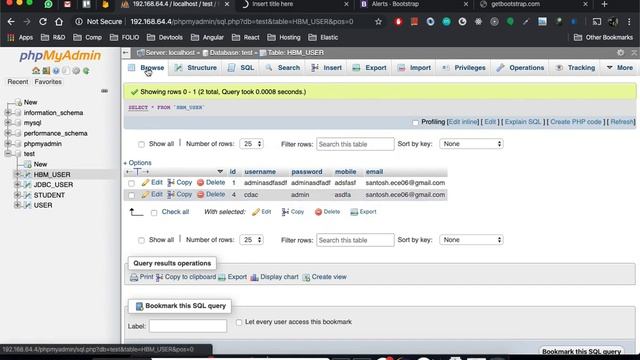Select JDBC_USER table in tree

[53, 185]
